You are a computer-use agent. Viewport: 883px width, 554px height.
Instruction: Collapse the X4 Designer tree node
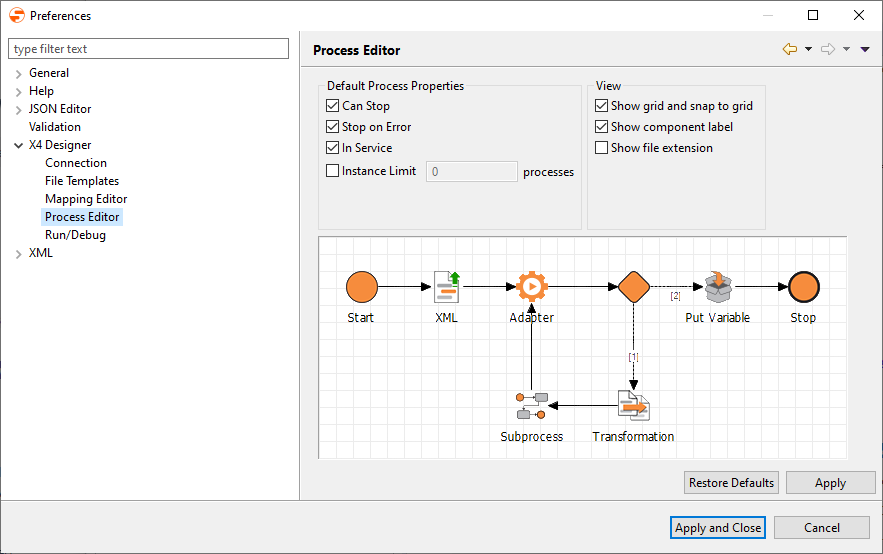[19, 145]
